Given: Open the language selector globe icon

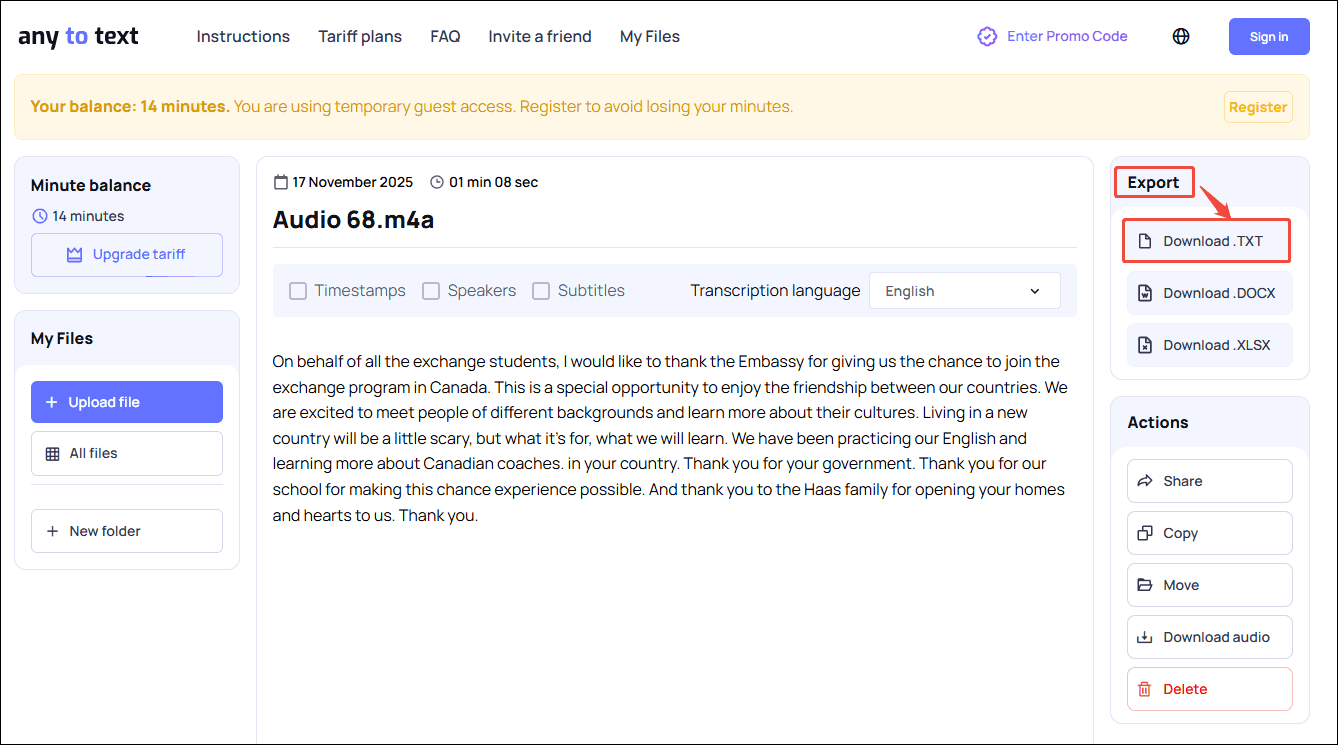Looking at the screenshot, I should pyautogui.click(x=1181, y=36).
